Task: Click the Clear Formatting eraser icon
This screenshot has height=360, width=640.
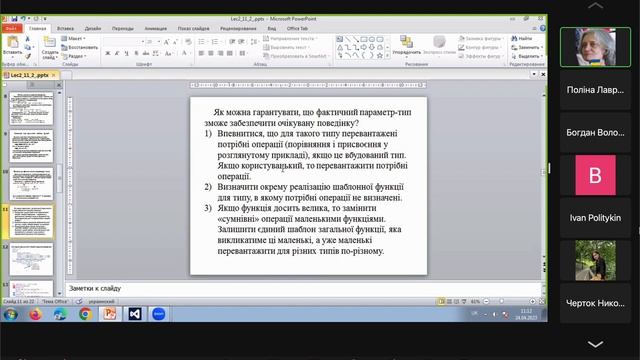Action: (x=188, y=42)
